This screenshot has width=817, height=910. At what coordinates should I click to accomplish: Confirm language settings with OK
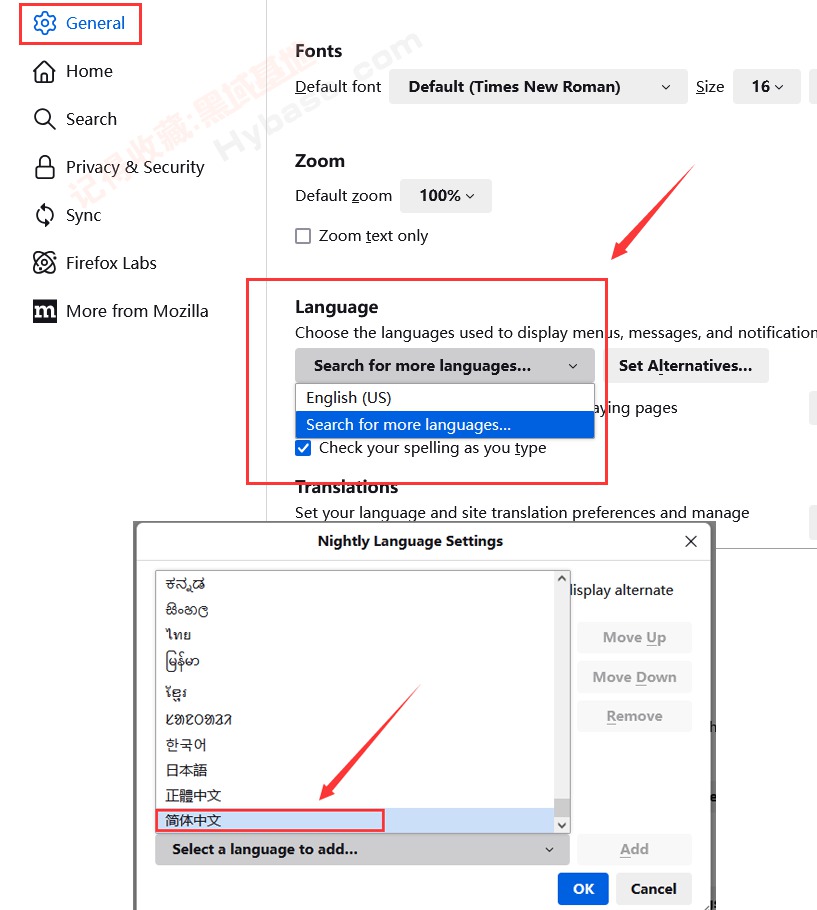click(583, 889)
